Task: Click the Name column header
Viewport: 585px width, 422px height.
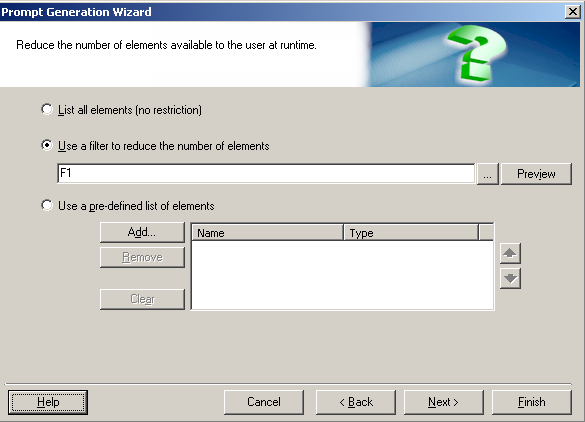Action: tap(268, 233)
